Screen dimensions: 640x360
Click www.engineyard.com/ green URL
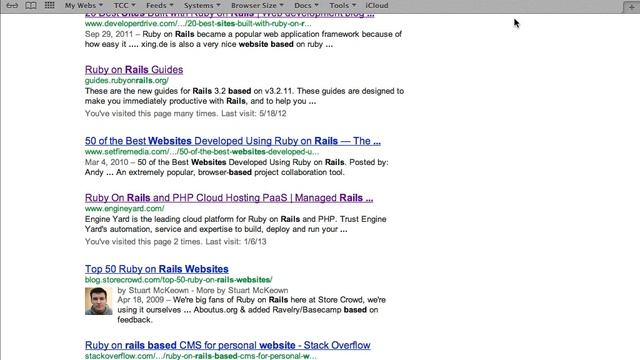124,209
